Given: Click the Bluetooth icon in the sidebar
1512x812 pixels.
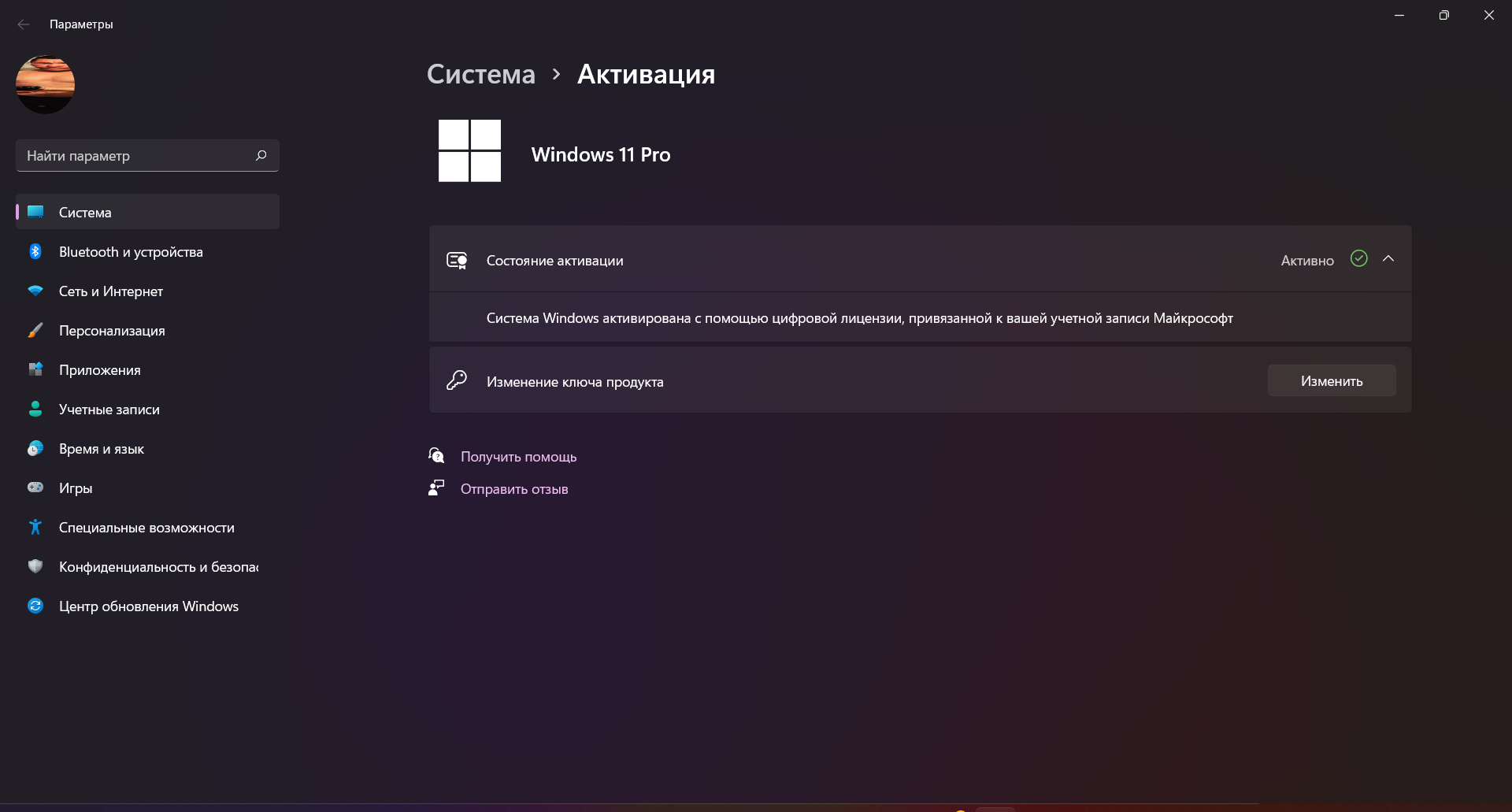Looking at the screenshot, I should [35, 251].
